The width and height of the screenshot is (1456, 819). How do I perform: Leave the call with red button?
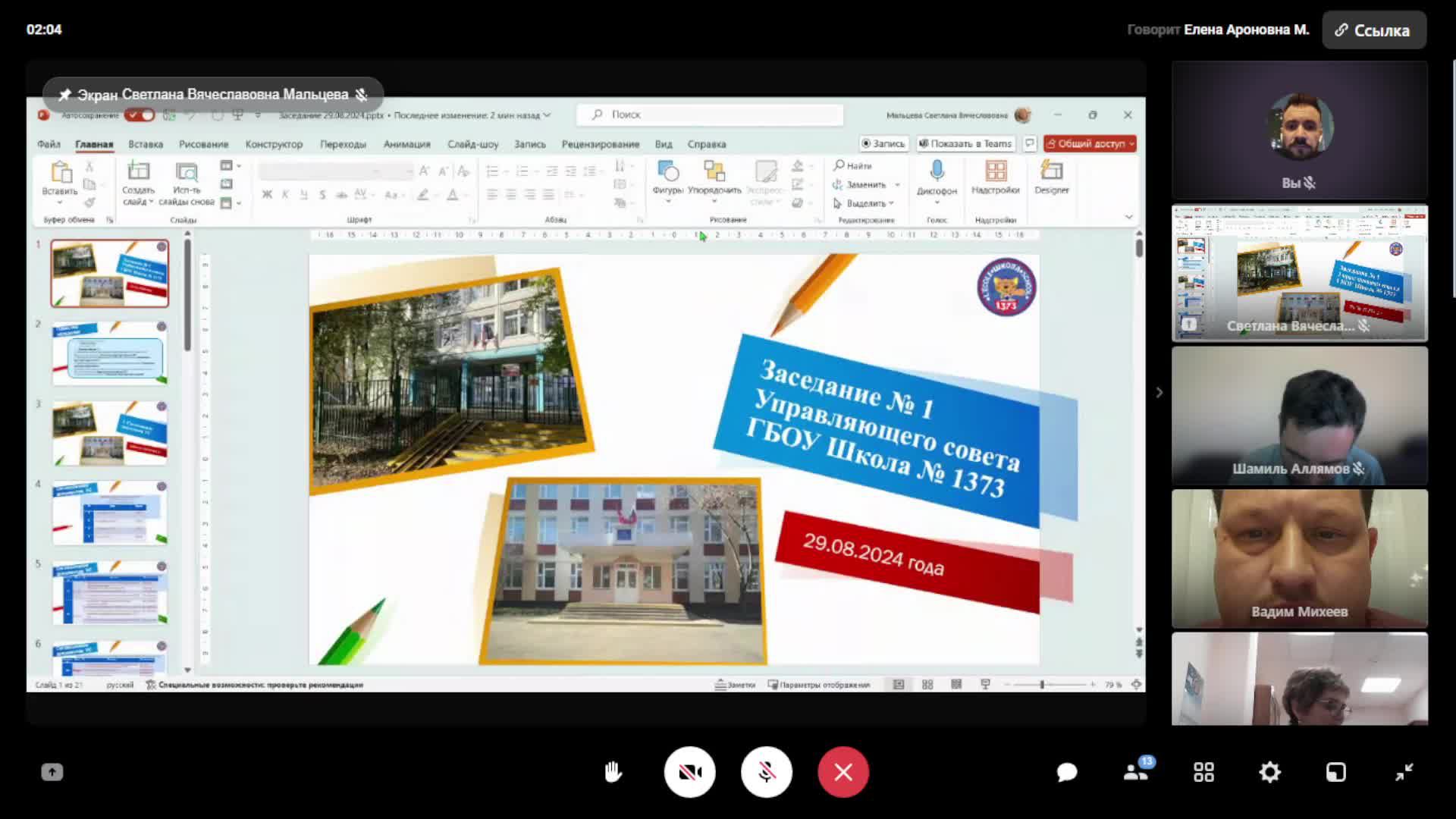(x=843, y=772)
